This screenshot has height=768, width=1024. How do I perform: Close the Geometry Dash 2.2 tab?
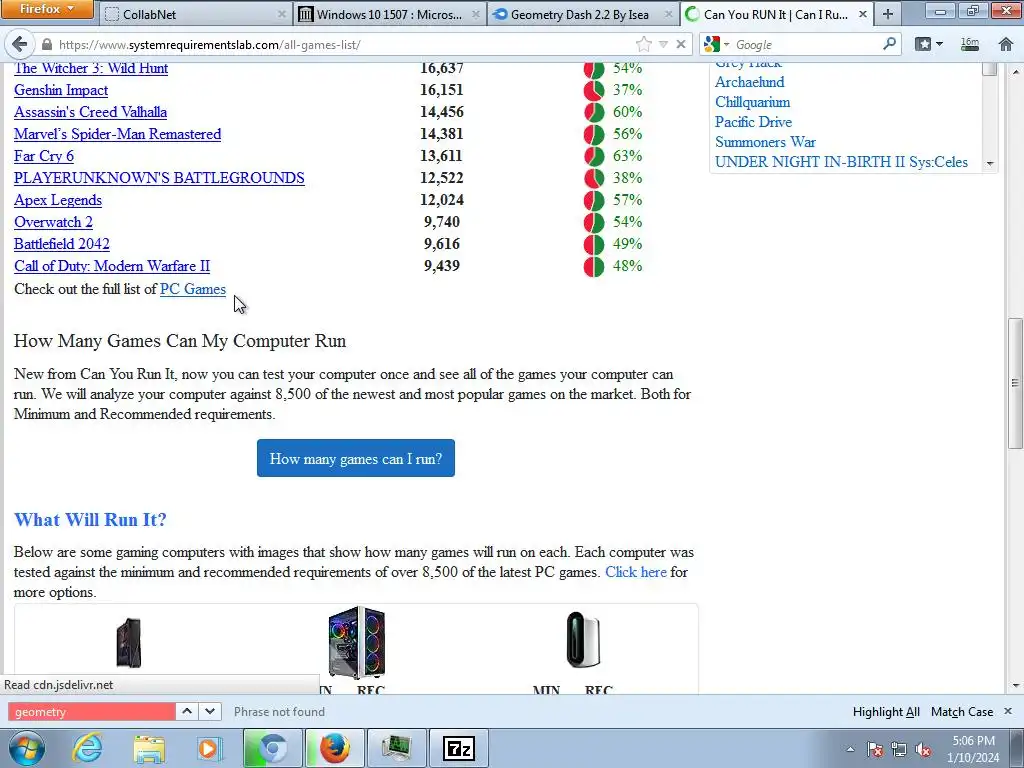click(668, 14)
